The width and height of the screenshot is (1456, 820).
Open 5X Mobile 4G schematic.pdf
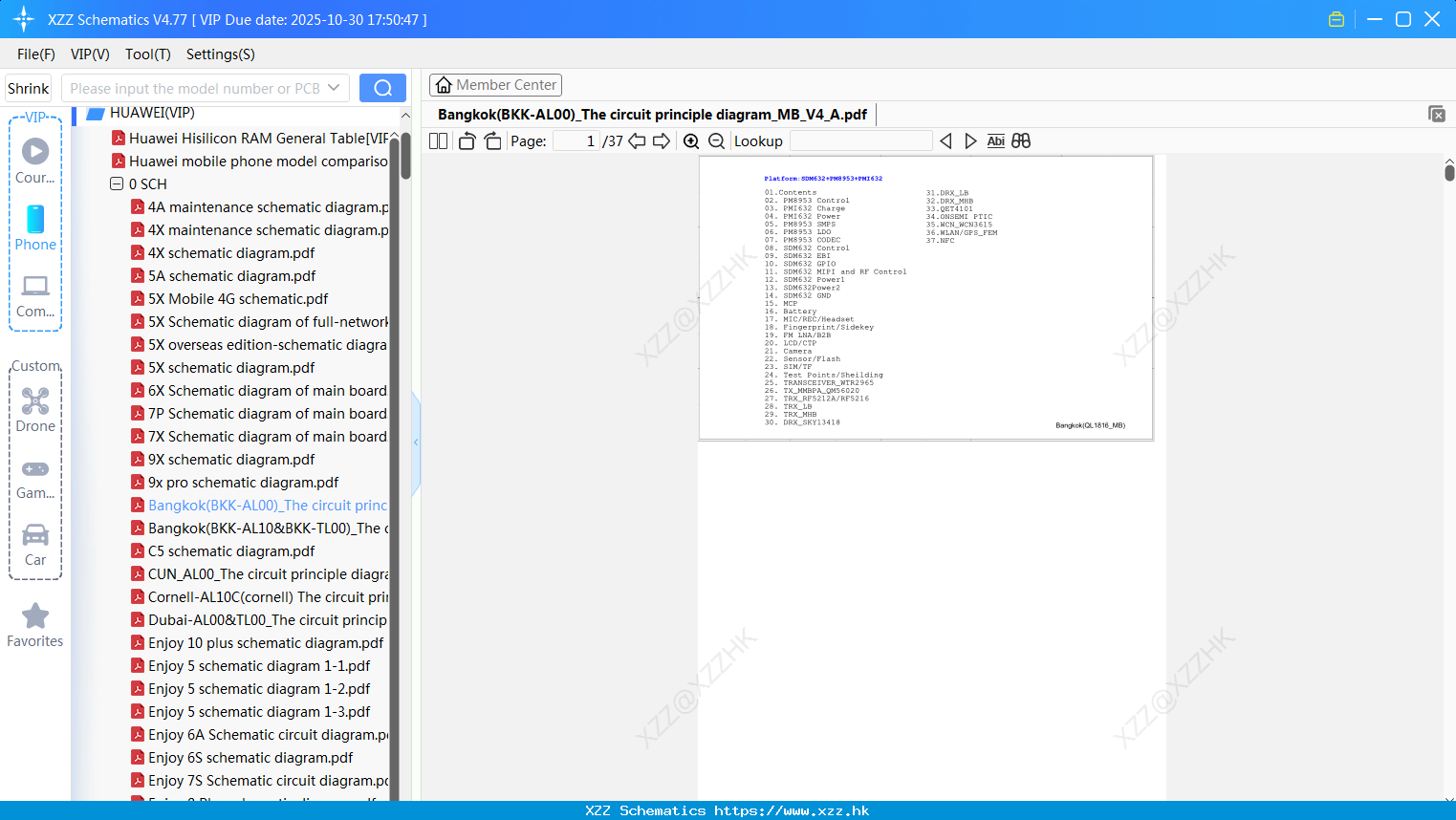(238, 299)
